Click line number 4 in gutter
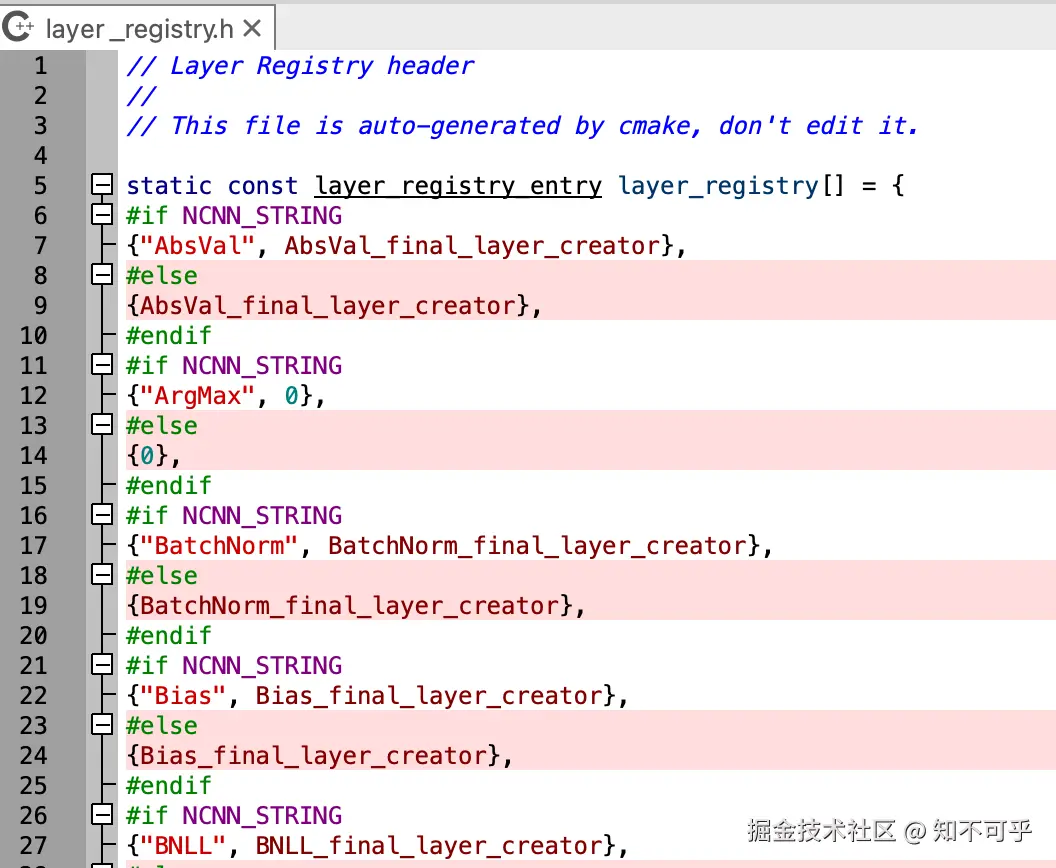Viewport: 1056px width, 868px height. (x=41, y=156)
